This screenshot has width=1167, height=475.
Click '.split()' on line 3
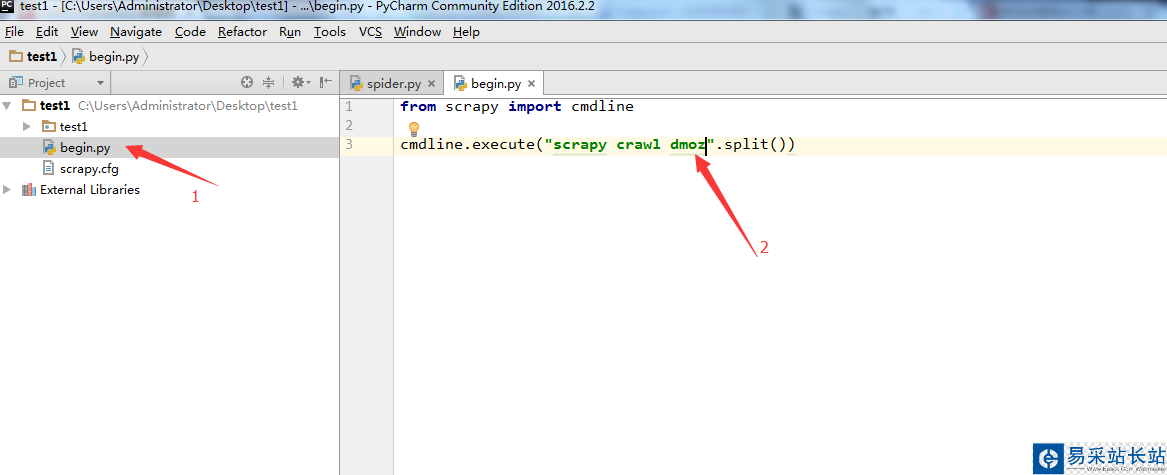coord(750,144)
